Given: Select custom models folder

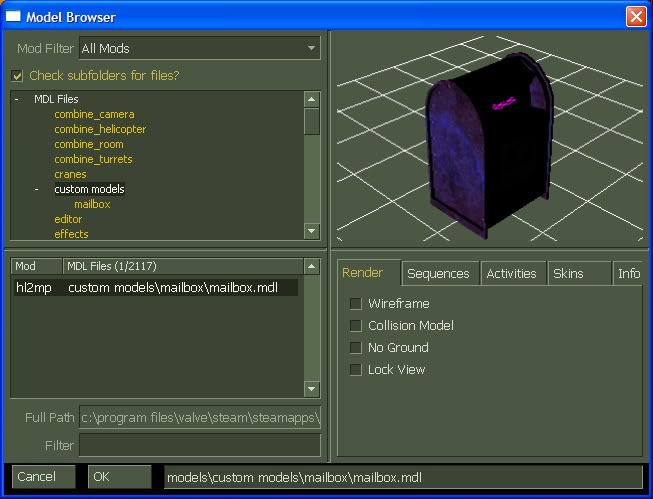Looking at the screenshot, I should [90, 189].
